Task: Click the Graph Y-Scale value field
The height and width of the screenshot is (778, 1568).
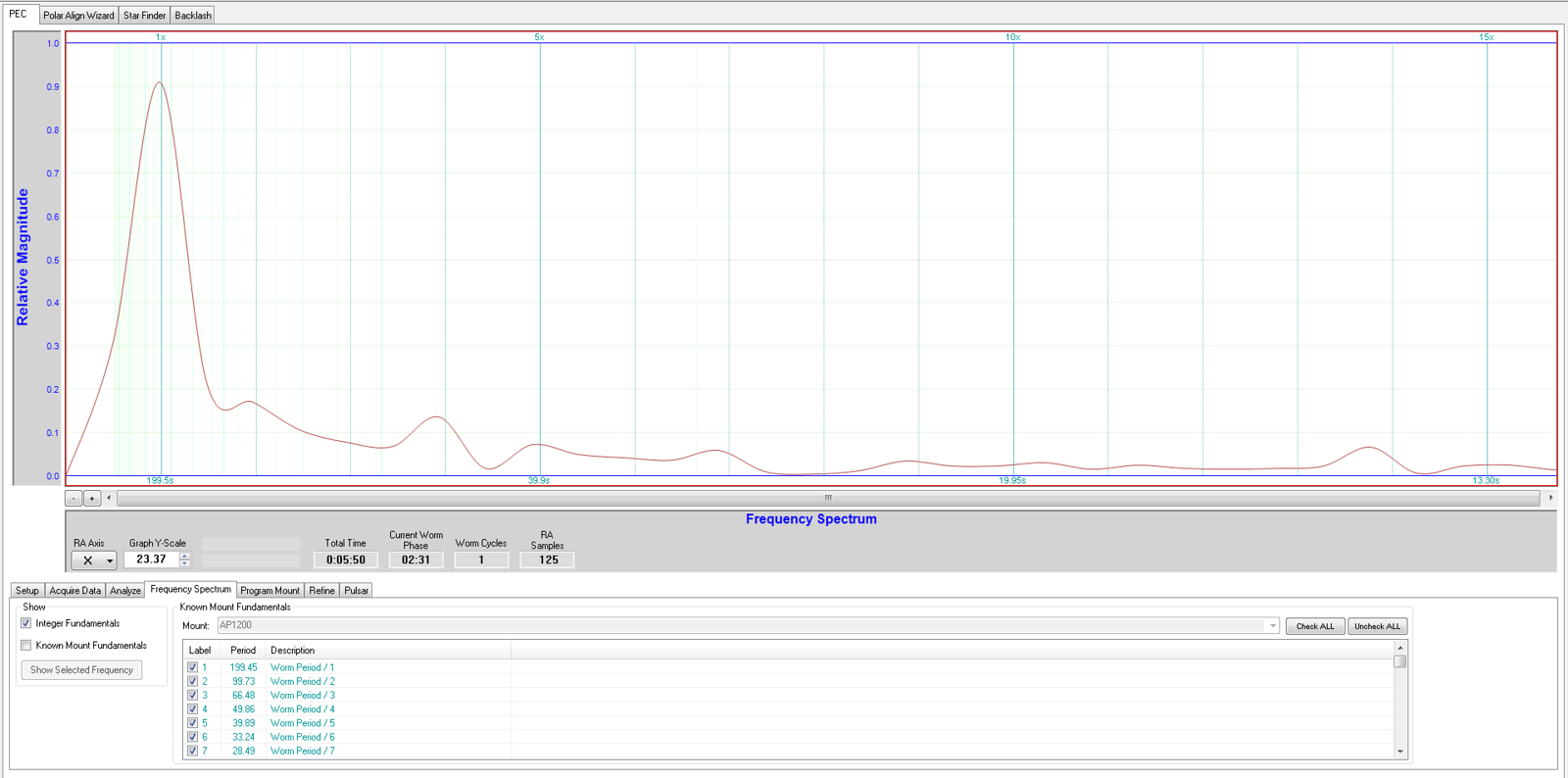Action: coord(152,559)
